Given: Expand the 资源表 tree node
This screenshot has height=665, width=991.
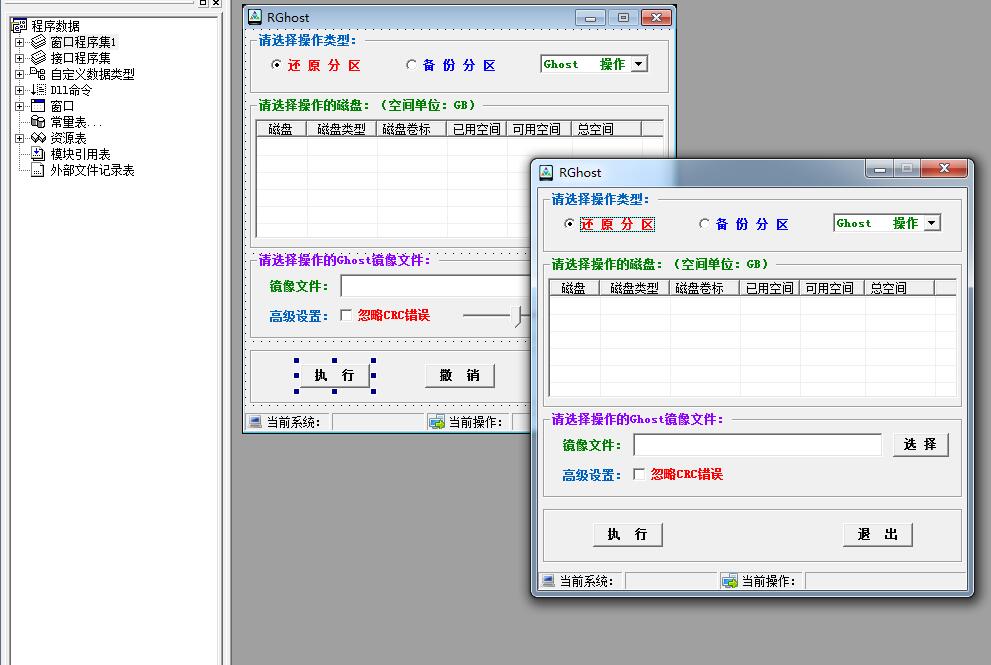Looking at the screenshot, I should tap(20, 138).
